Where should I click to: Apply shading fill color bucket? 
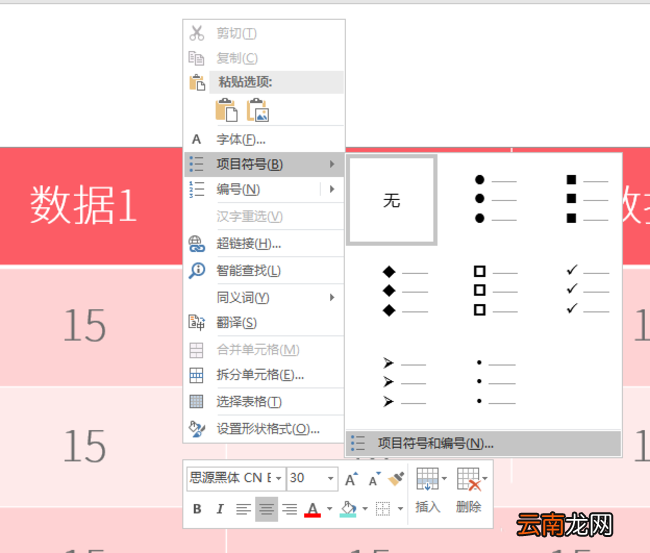point(348,509)
